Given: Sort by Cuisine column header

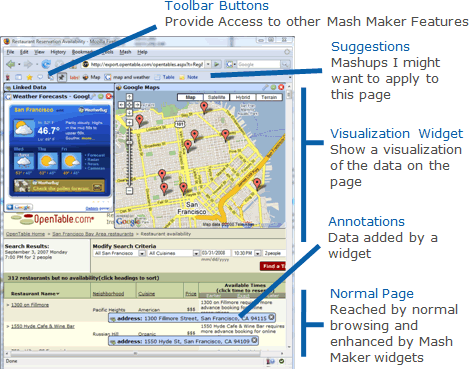Looking at the screenshot, I should click(x=147, y=294).
